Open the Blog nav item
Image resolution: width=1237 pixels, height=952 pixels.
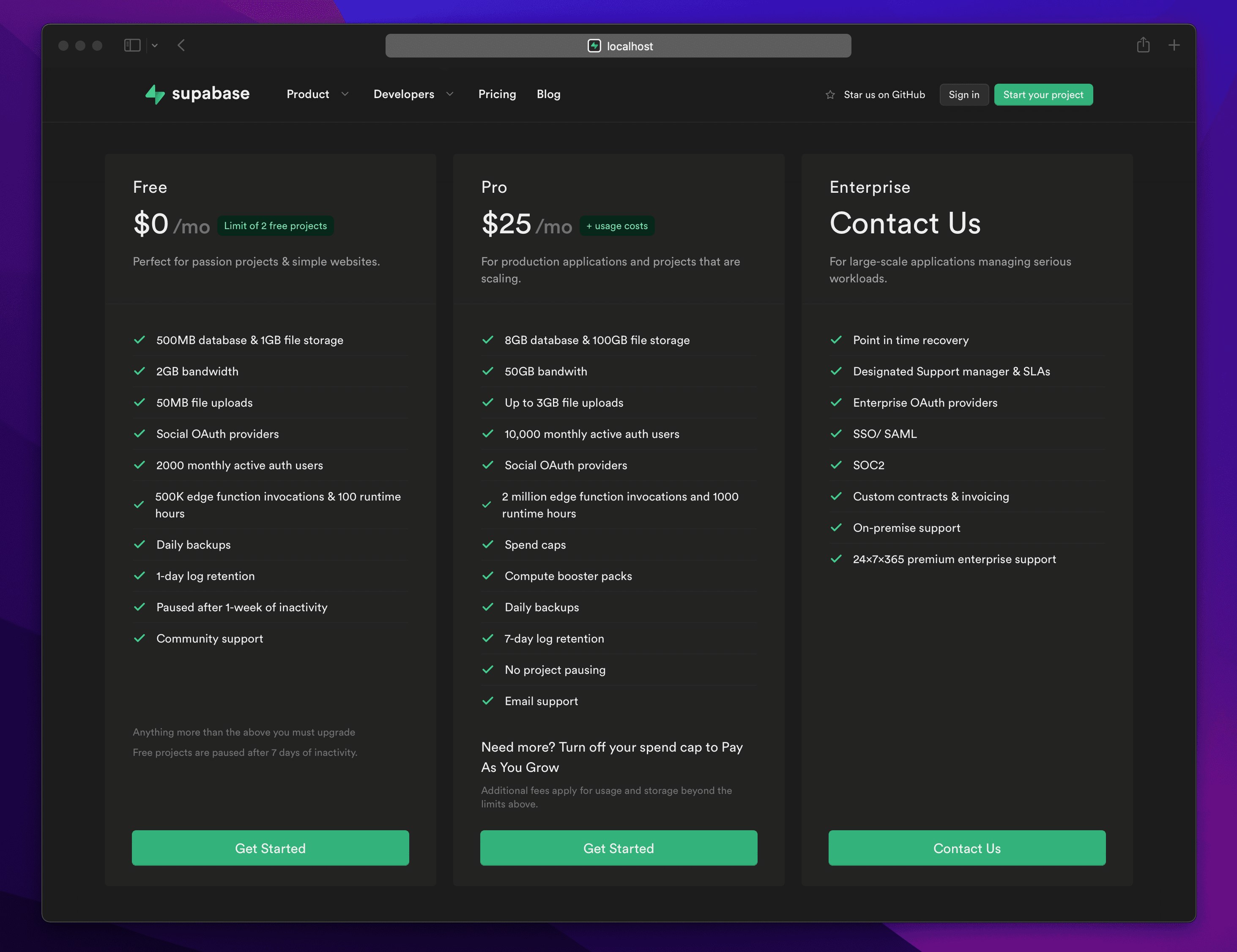coord(548,94)
